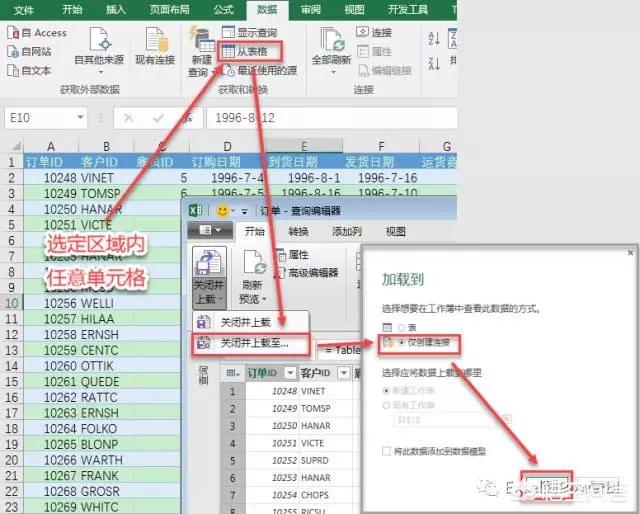Click preview cell 10250 HANAR
The height and width of the screenshot is (514, 640).
coord(301,426)
